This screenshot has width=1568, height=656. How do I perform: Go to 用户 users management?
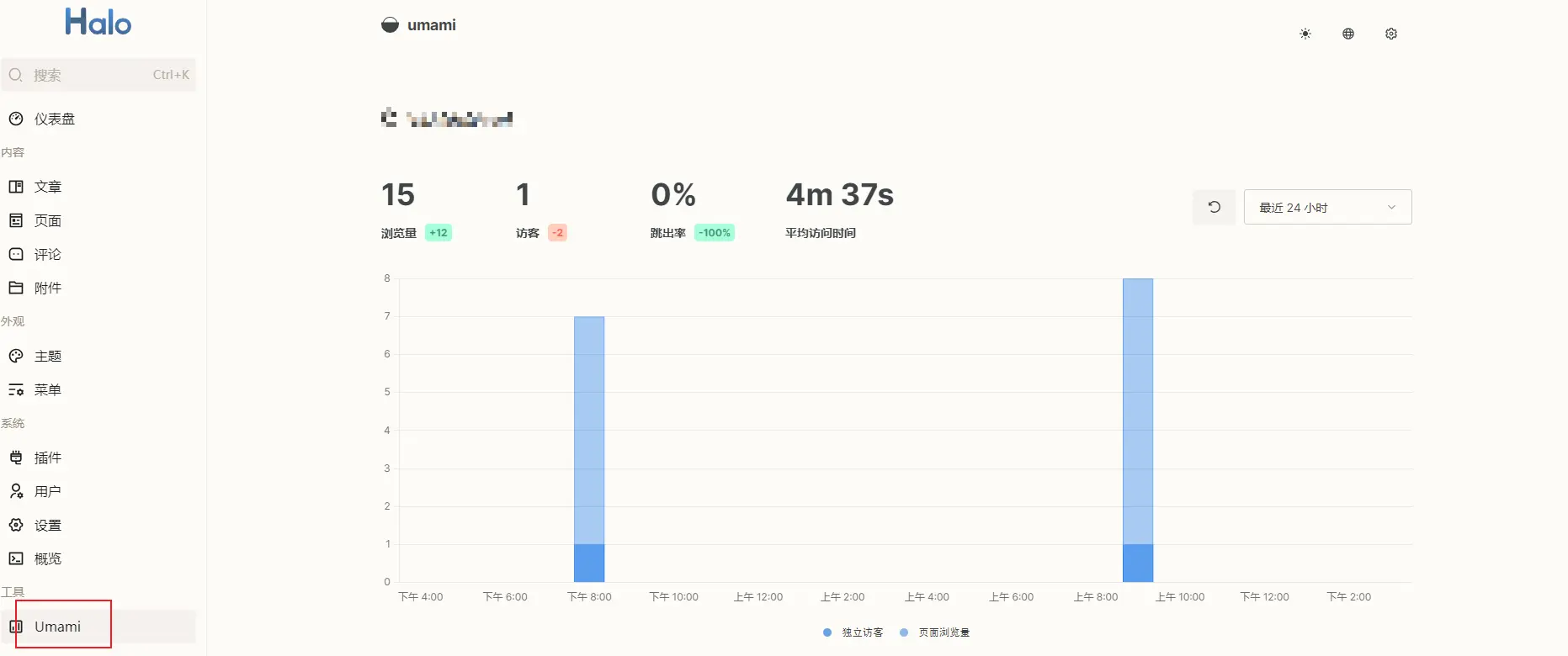48,491
